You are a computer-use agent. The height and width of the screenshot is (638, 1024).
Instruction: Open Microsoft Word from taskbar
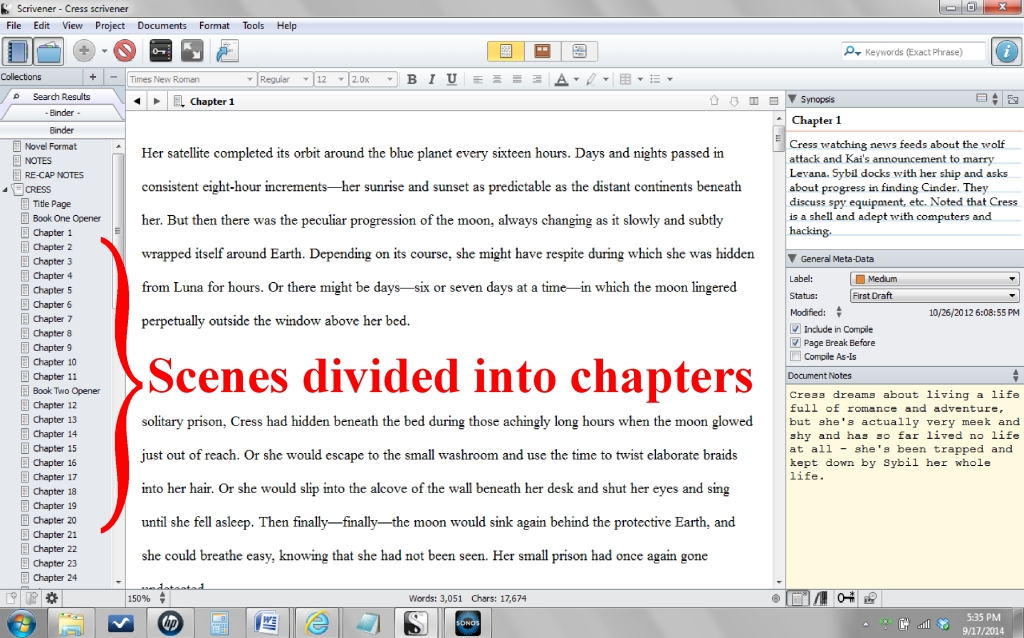[x=266, y=623]
